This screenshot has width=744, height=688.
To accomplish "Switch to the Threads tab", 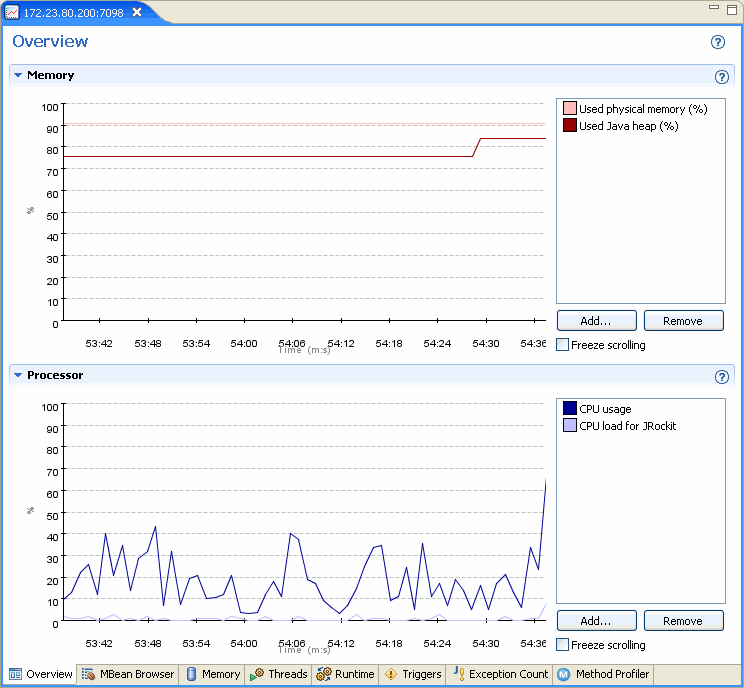I will point(279,674).
